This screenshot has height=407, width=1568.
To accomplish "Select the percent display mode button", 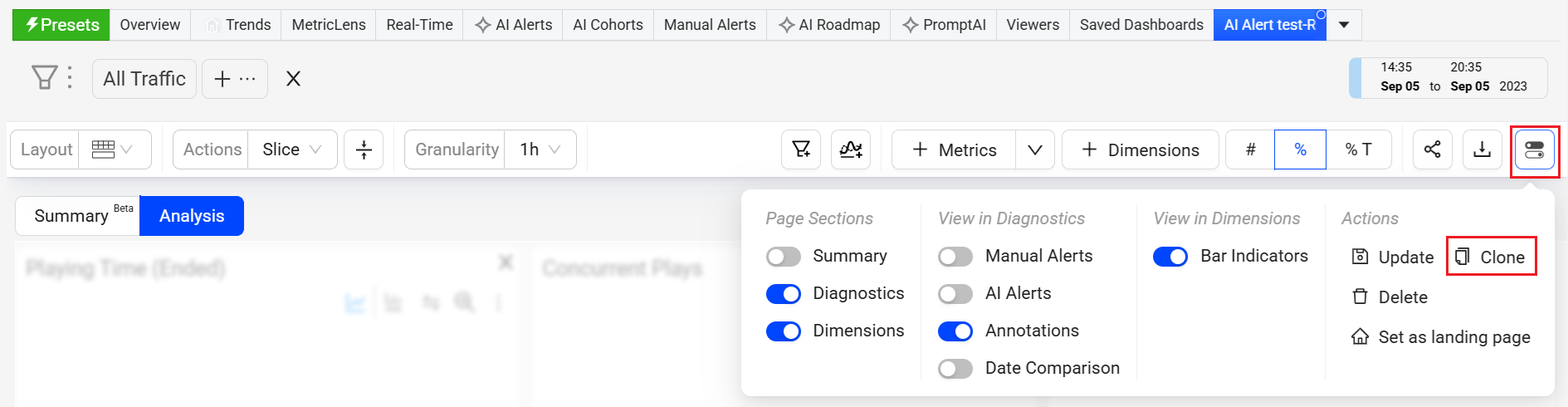I will coord(1300,150).
